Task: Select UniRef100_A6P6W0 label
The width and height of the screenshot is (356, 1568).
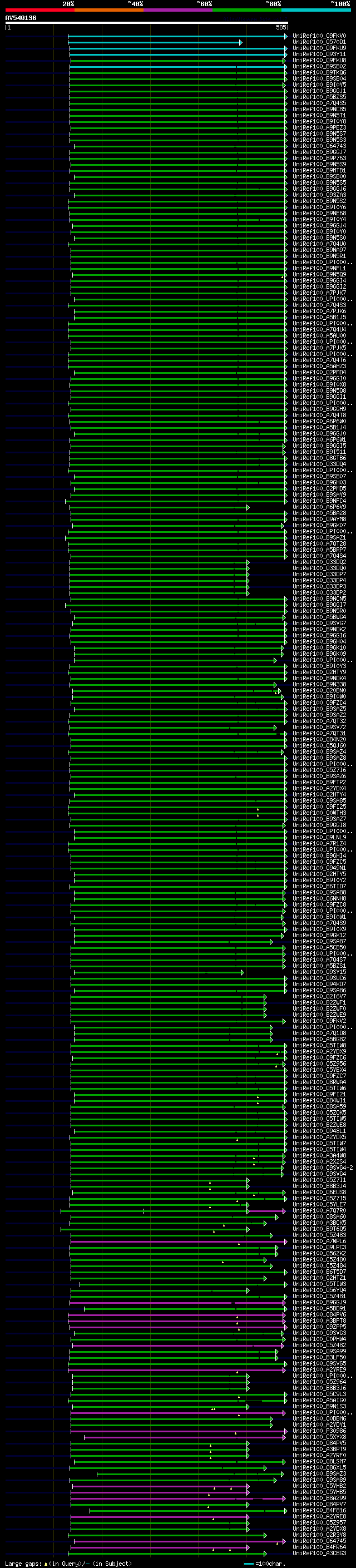Action: click(x=319, y=421)
